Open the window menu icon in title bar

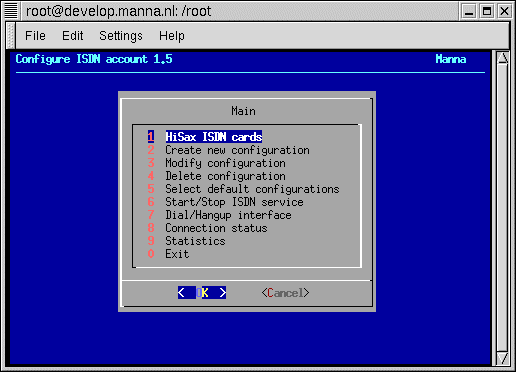coord(11,11)
